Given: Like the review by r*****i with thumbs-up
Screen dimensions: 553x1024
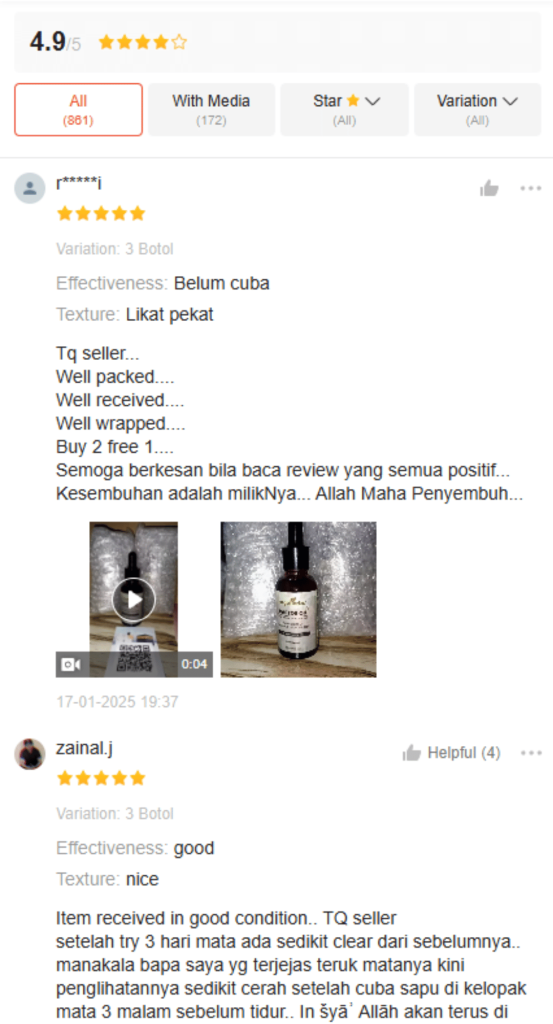Looking at the screenshot, I should point(489,189).
